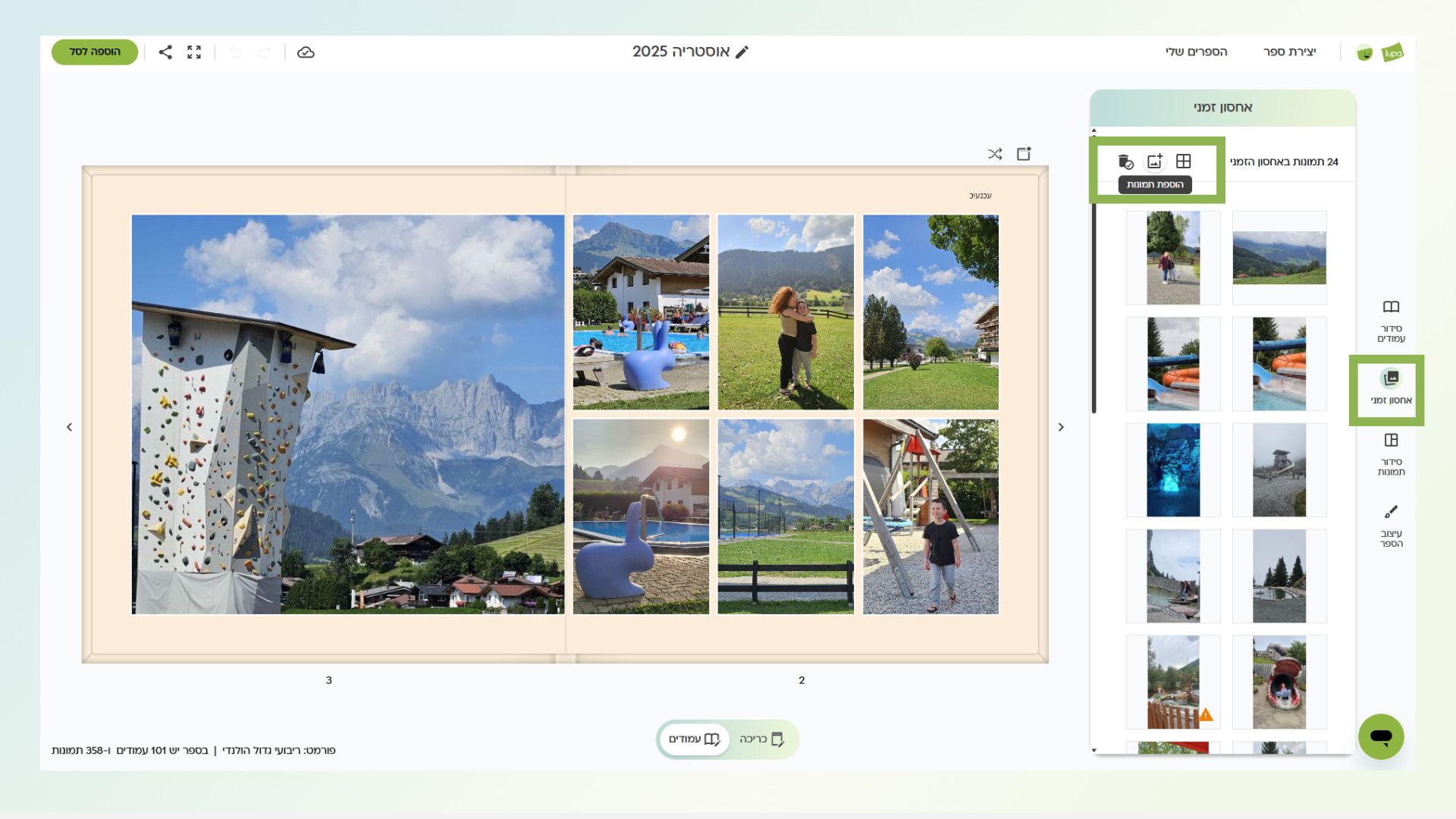Go to previous spread with left chevron
Image resolution: width=1456 pixels, height=819 pixels.
(x=70, y=428)
